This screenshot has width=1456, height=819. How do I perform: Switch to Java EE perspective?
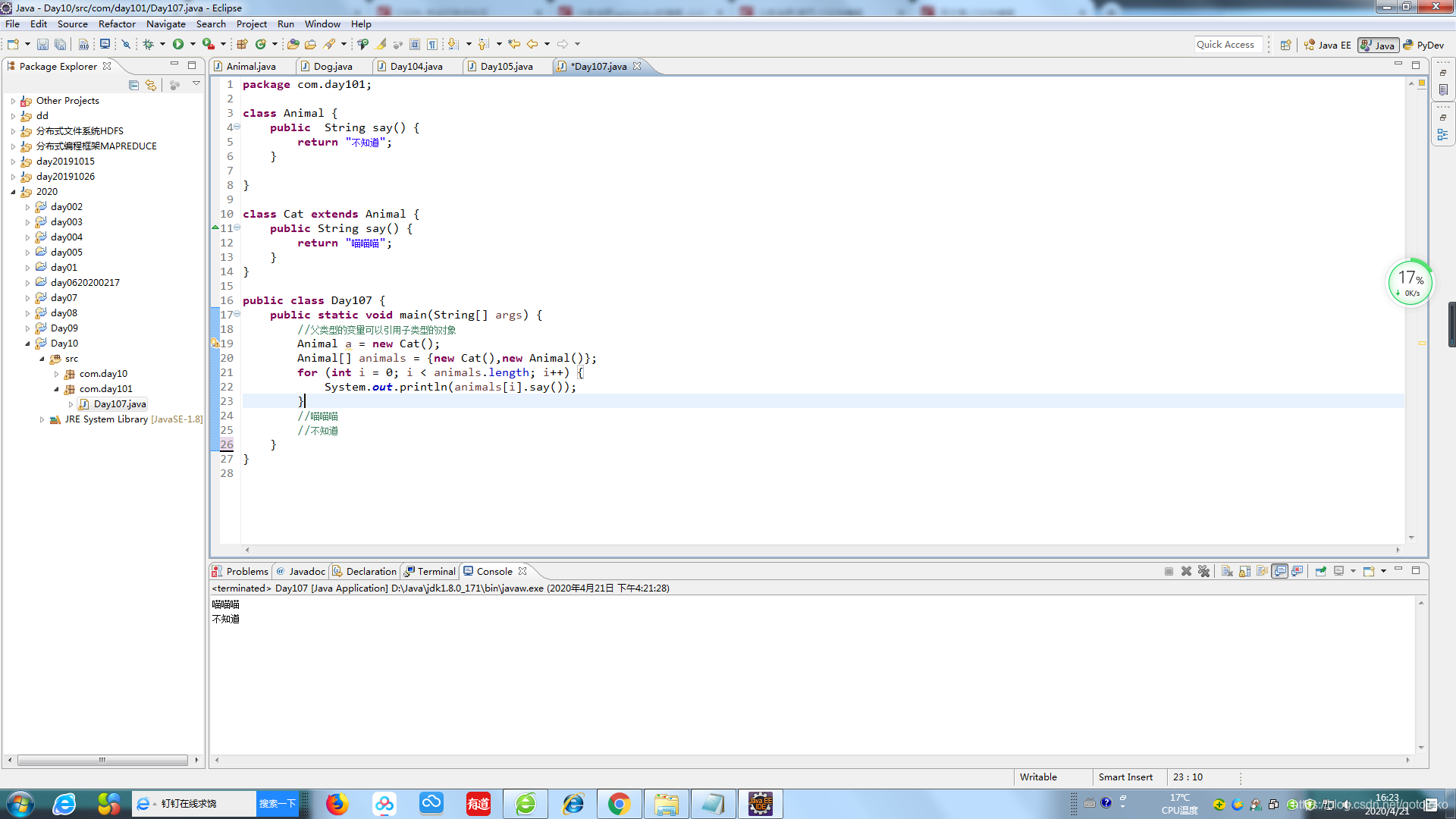click(x=1327, y=45)
